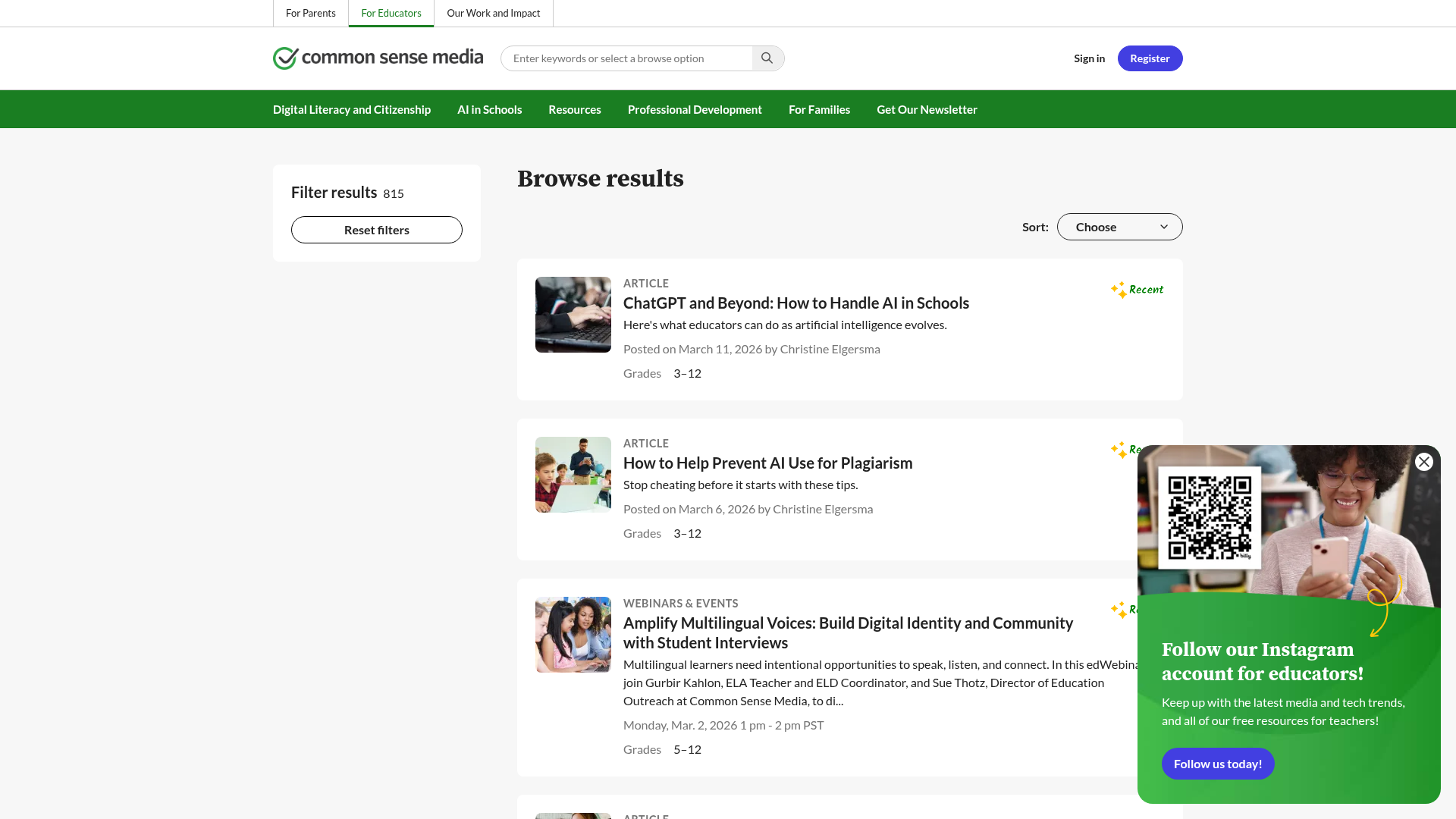The width and height of the screenshot is (1456, 819).
Task: Open AI in Schools menu
Action: click(490, 109)
